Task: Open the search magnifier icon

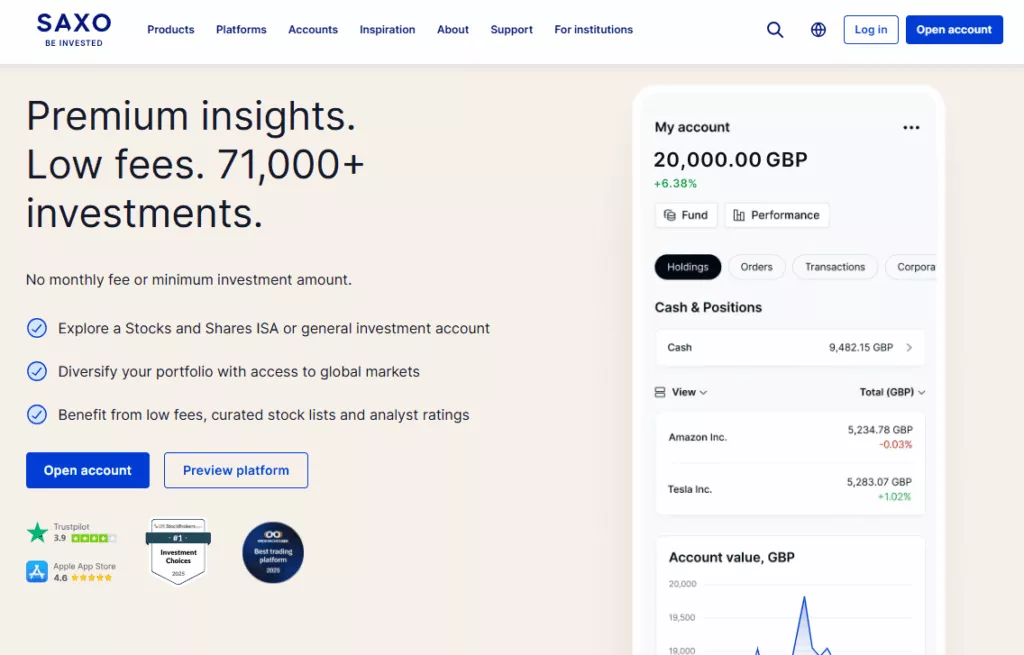Action: click(775, 29)
